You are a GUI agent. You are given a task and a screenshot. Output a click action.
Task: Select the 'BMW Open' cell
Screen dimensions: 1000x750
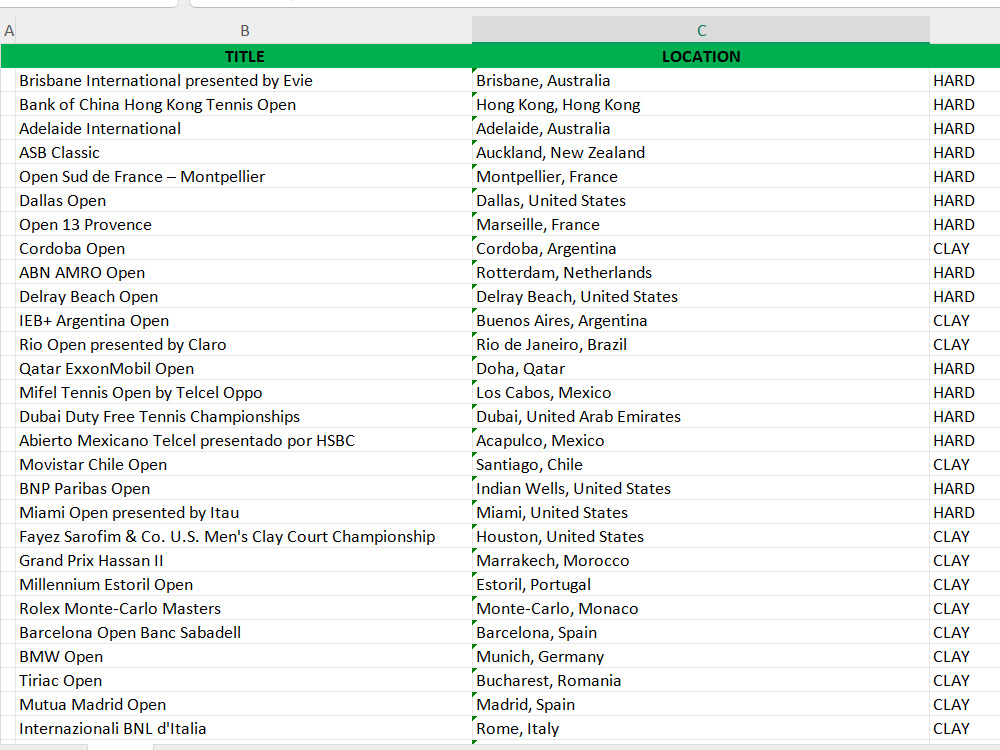click(244, 657)
